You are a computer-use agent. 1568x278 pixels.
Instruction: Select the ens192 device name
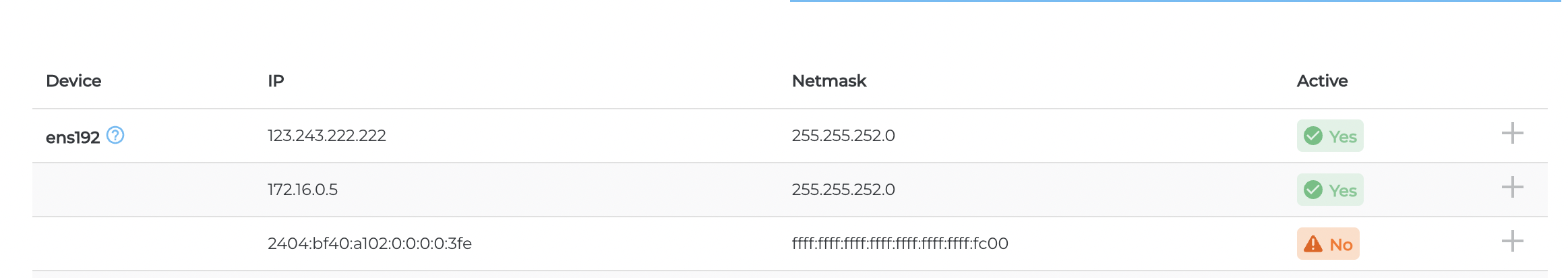pos(72,138)
